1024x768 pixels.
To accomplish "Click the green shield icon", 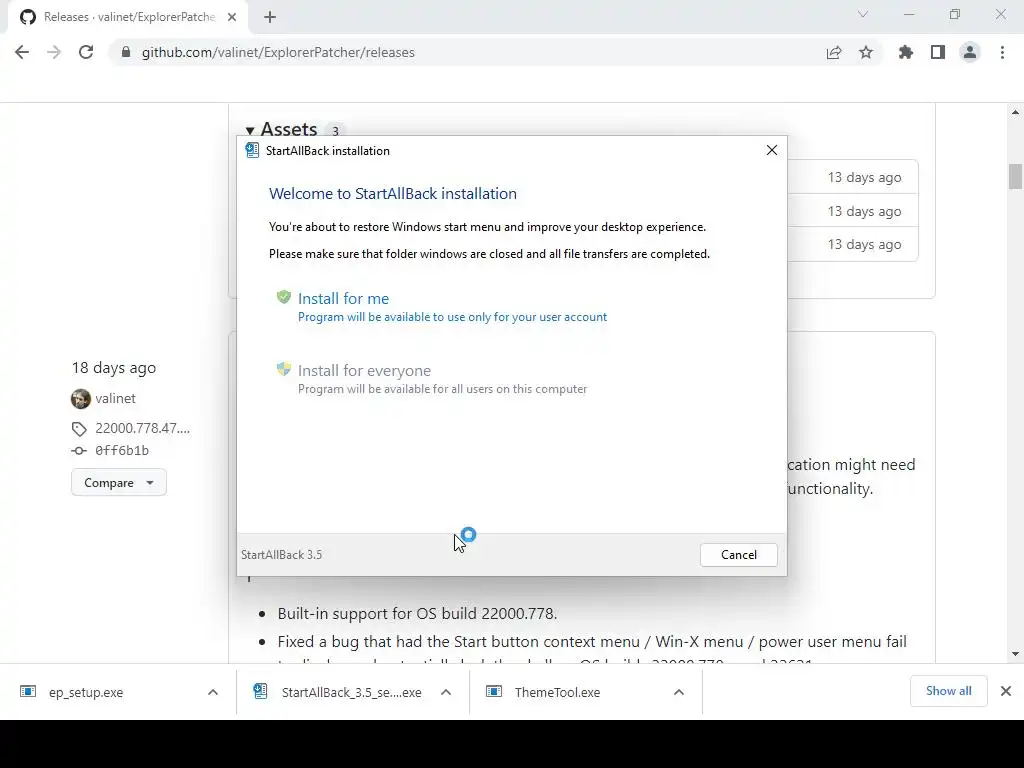I will [283, 297].
